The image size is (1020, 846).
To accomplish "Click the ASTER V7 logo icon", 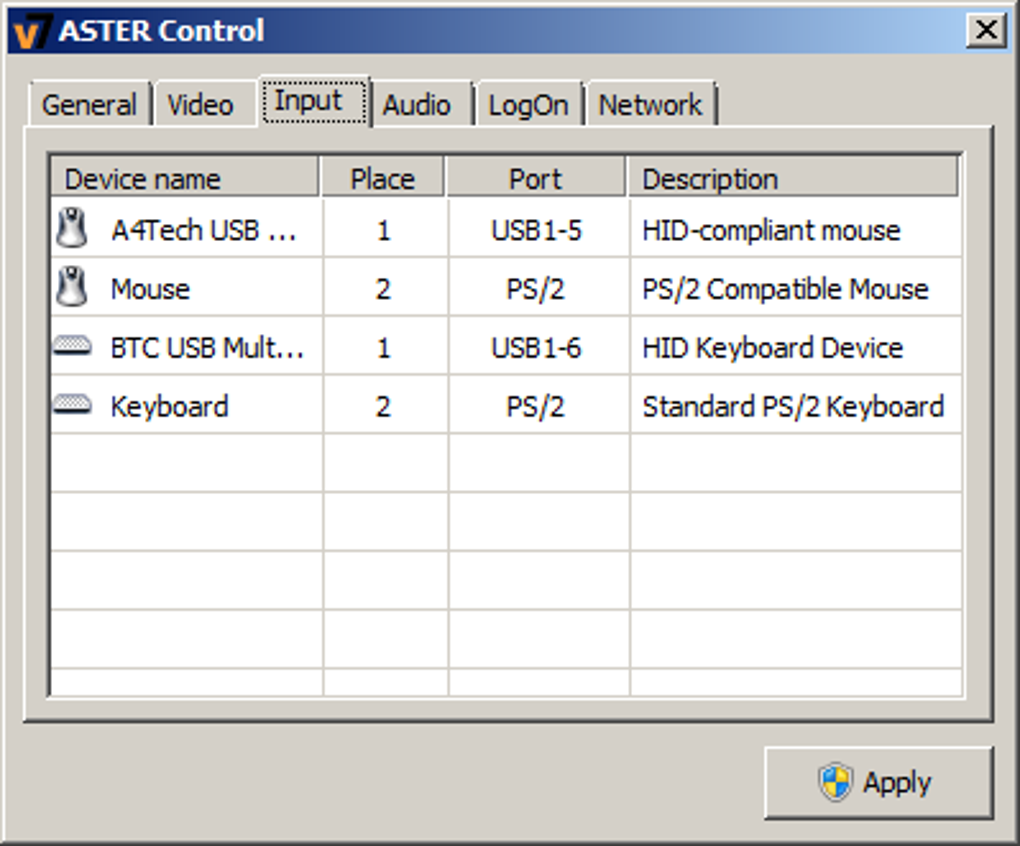I will point(32,31).
